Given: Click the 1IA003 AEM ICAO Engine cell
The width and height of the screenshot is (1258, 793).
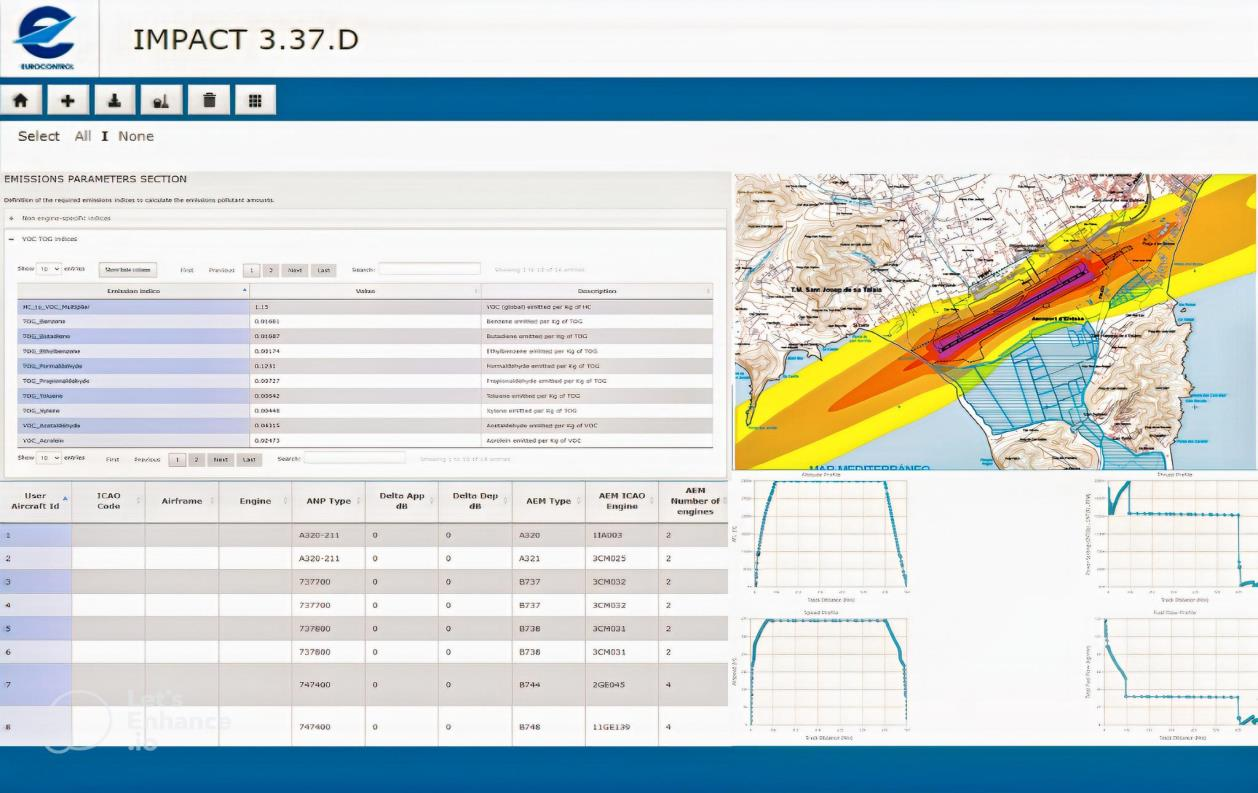Looking at the screenshot, I should click(622, 535).
